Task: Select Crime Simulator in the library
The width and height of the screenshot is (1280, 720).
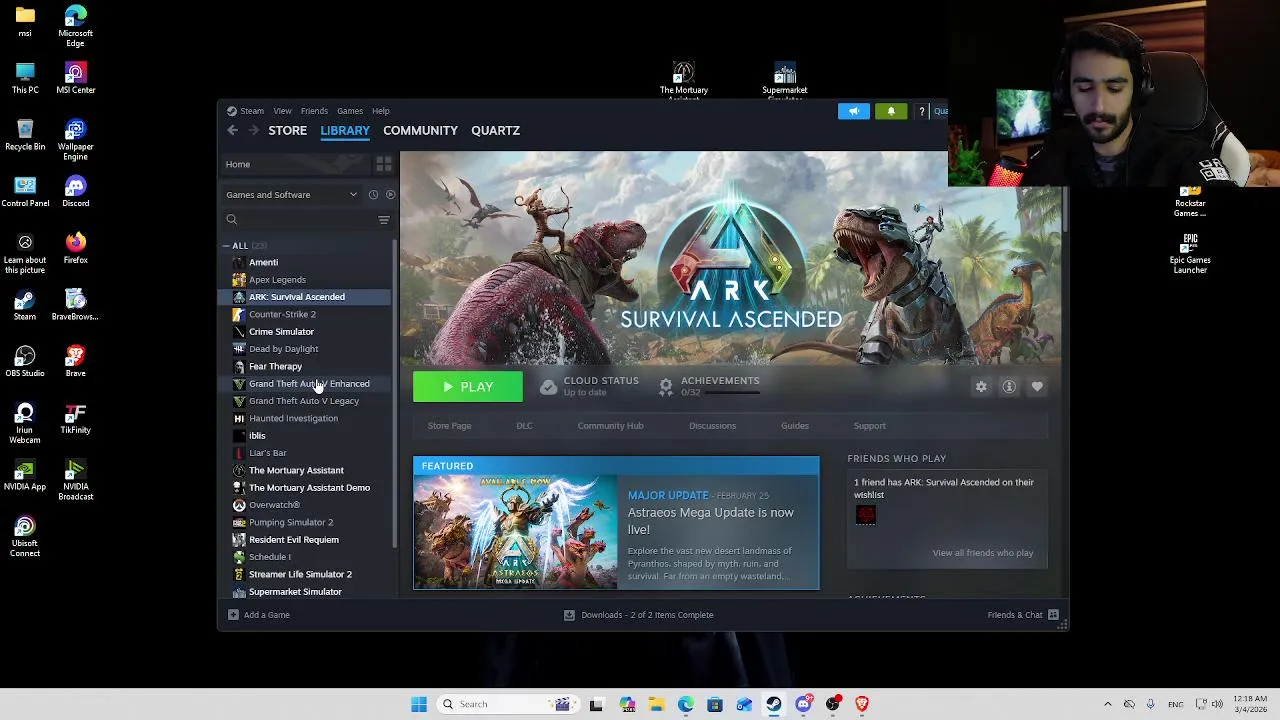Action: [x=307, y=332]
